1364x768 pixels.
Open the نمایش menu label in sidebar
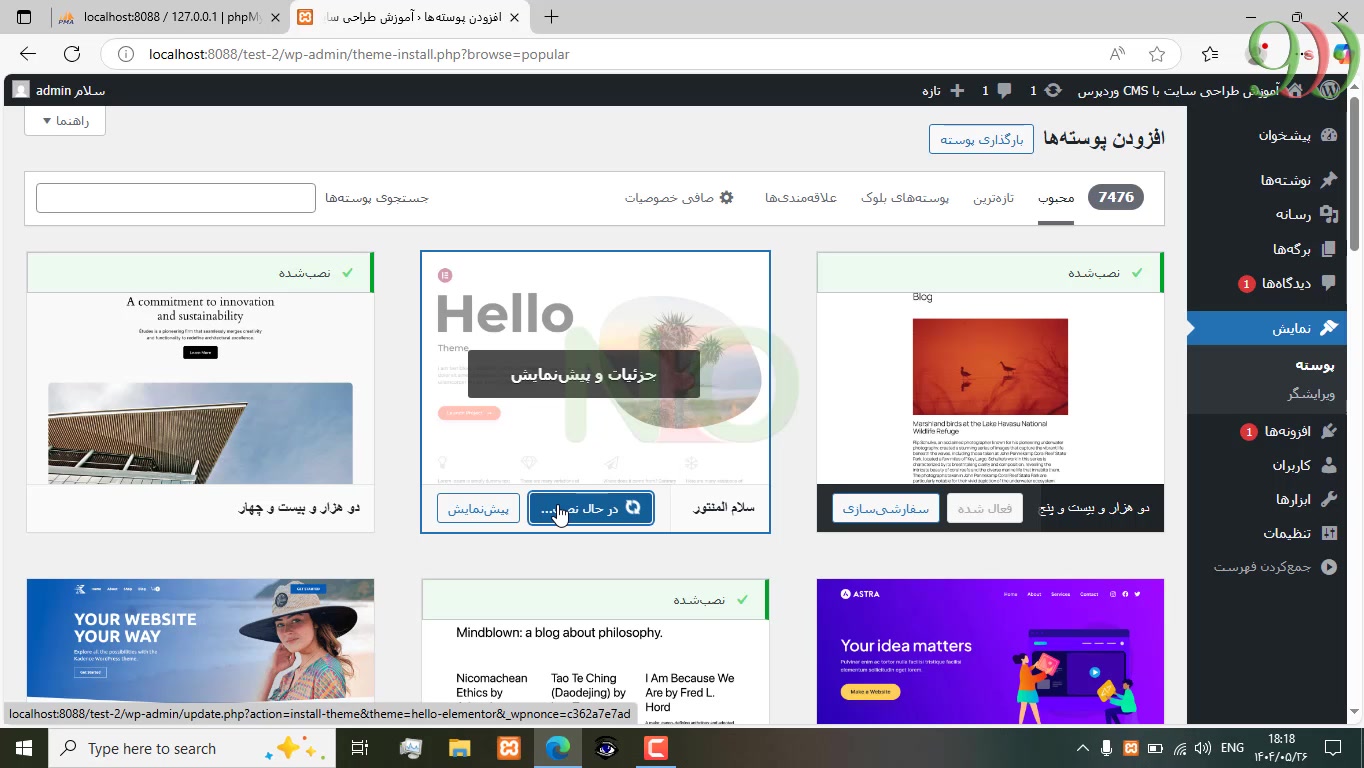(x=1292, y=328)
